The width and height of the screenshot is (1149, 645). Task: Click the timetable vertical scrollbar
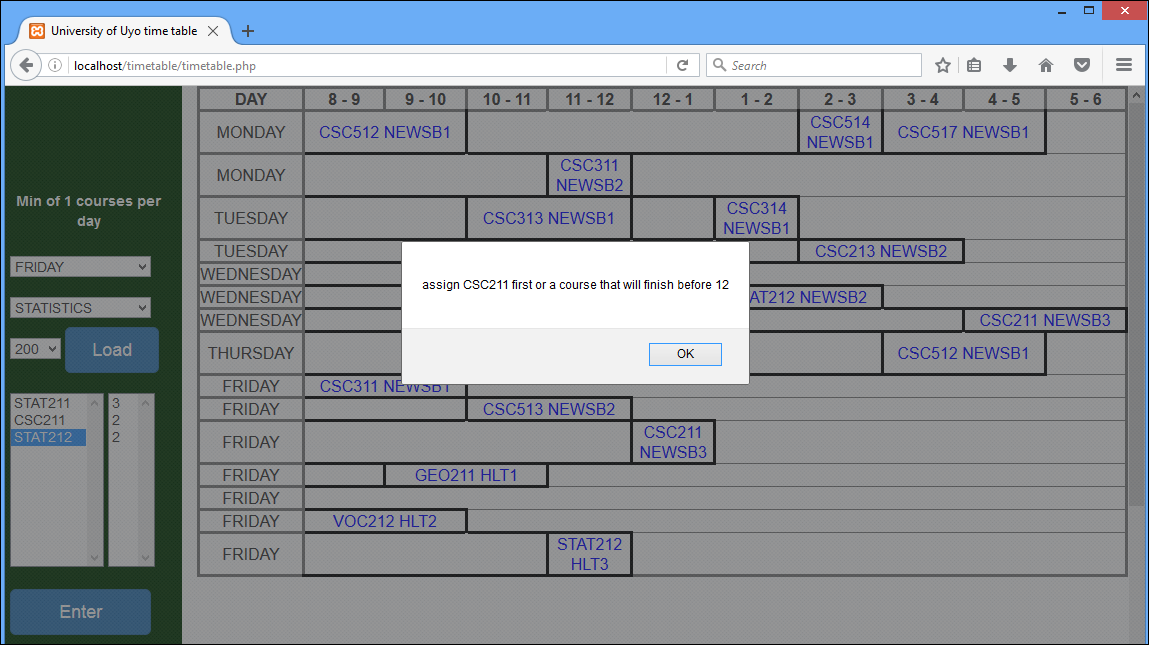pyautogui.click(x=1135, y=300)
